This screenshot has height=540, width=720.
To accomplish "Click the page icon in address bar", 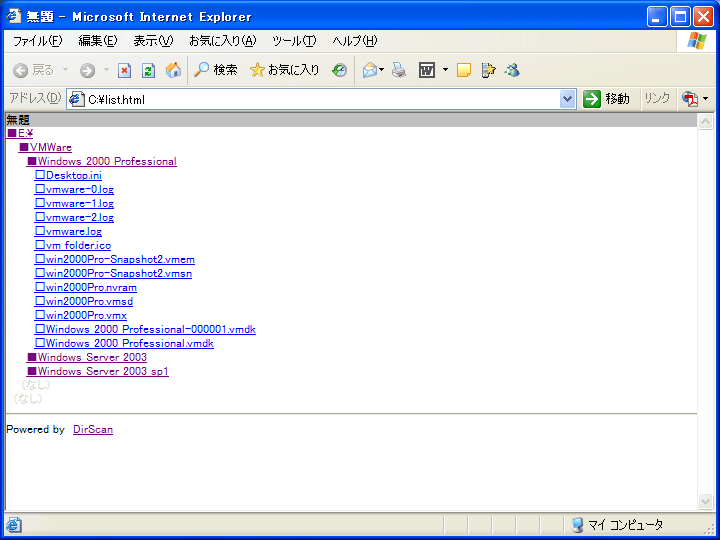I will [x=77, y=99].
